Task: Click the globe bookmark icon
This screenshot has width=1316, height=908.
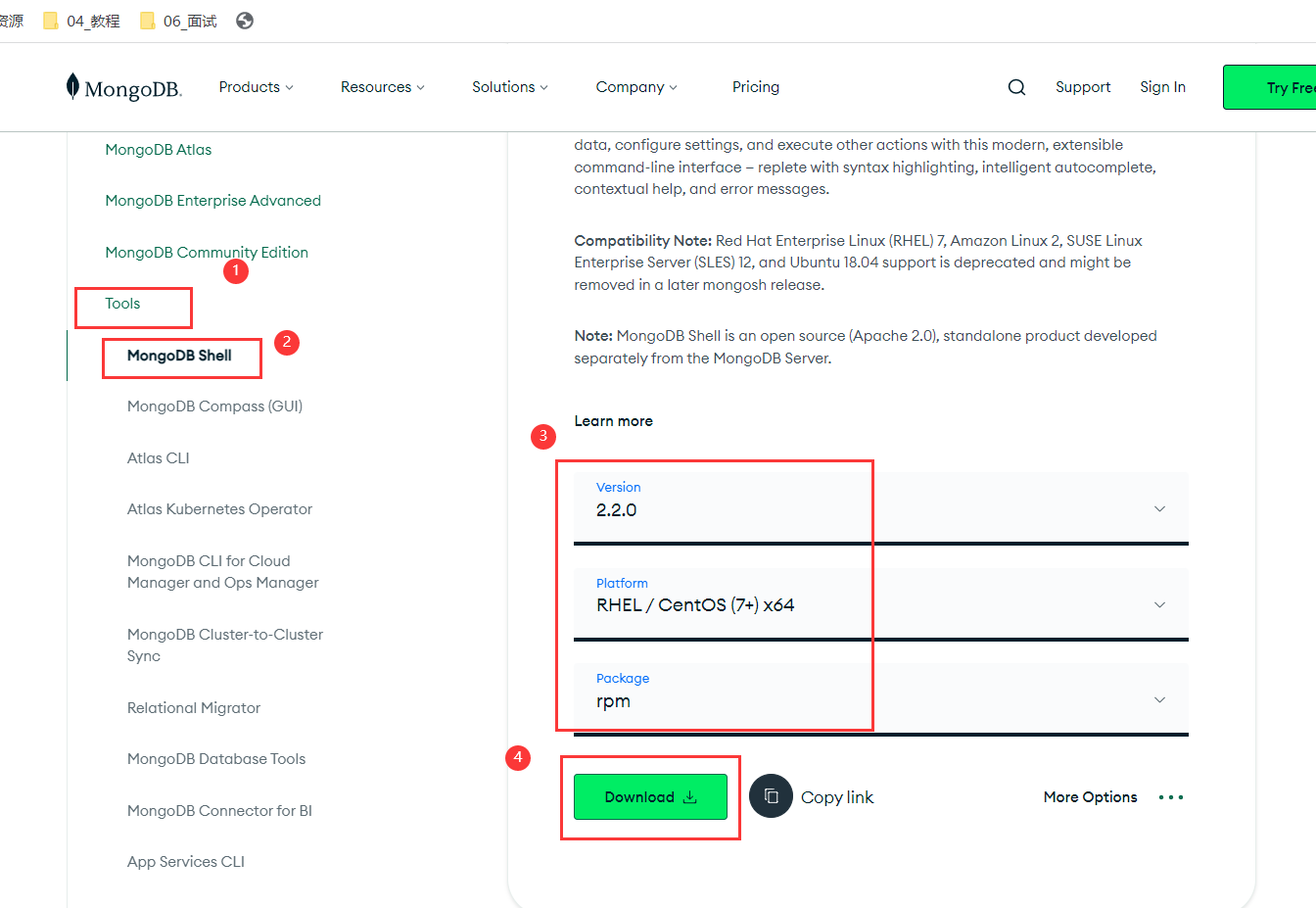Action: [x=245, y=21]
